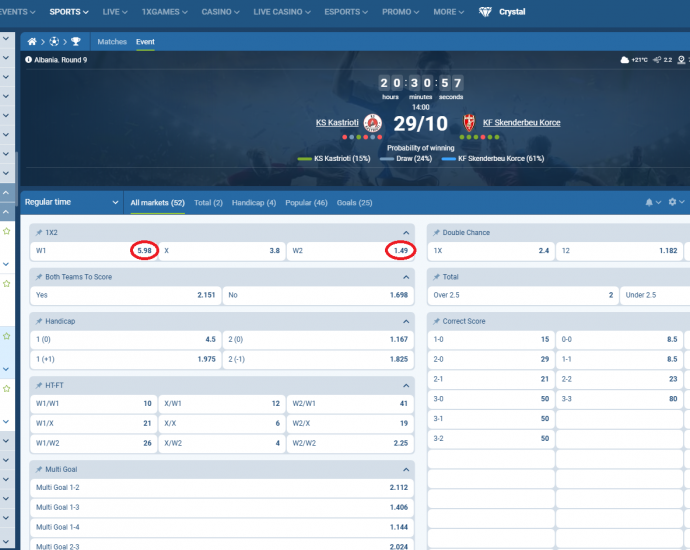This screenshot has width=690, height=550.
Task: Select correct score 1-0 at 15
Action: (x=491, y=340)
